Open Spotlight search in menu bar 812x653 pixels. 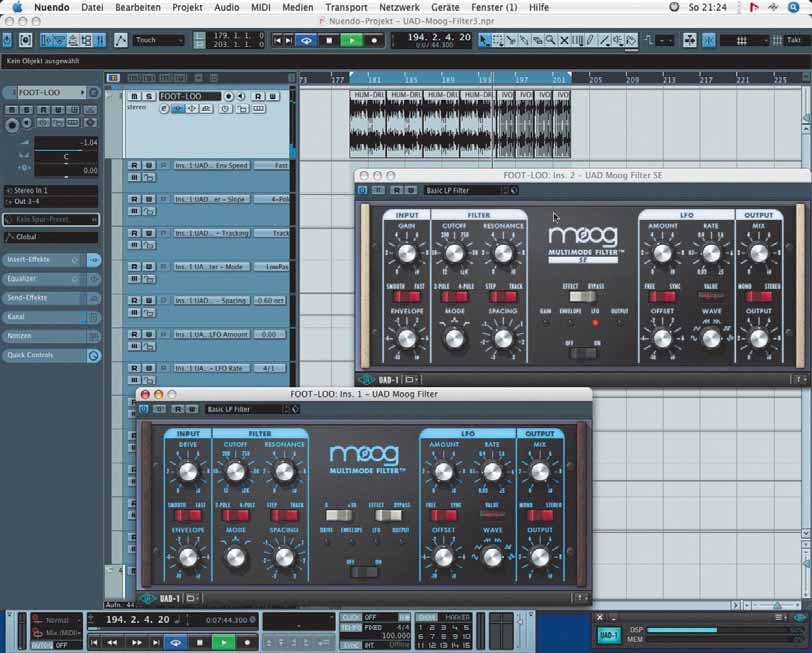[x=793, y=7]
